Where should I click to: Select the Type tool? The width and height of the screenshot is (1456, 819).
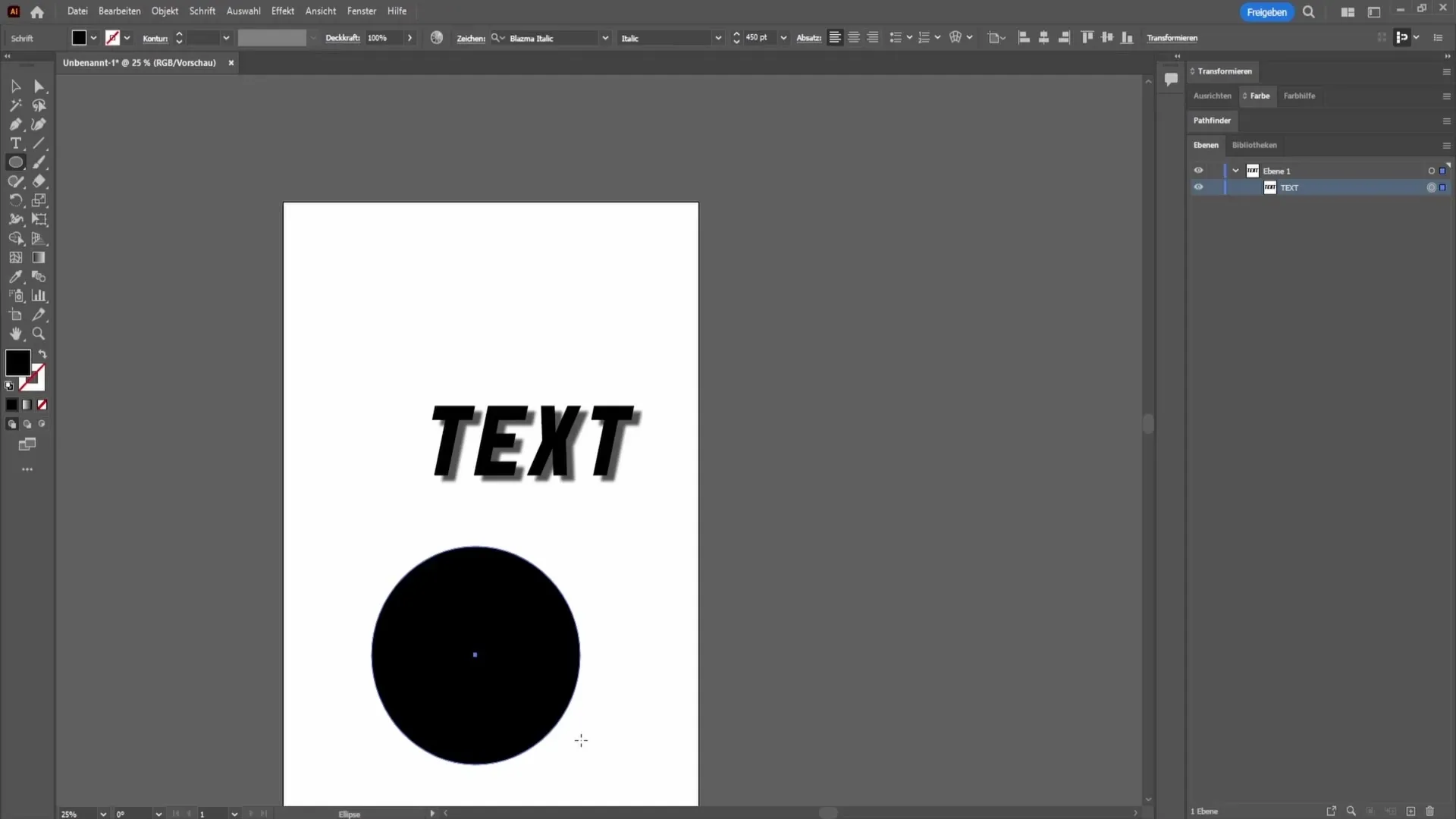pyautogui.click(x=15, y=143)
